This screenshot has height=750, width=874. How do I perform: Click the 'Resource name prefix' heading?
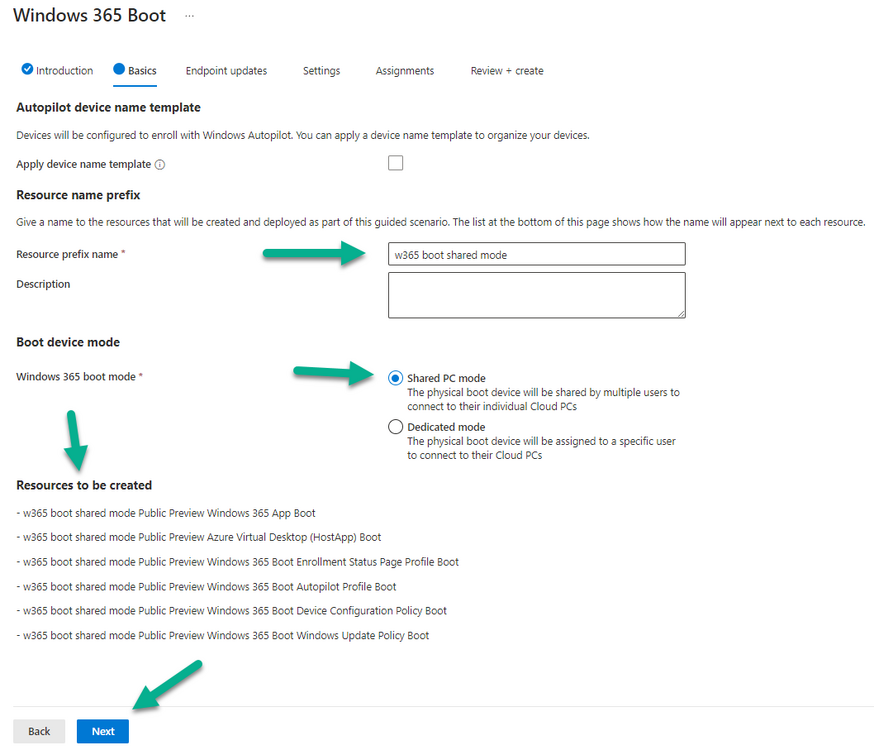(78, 194)
